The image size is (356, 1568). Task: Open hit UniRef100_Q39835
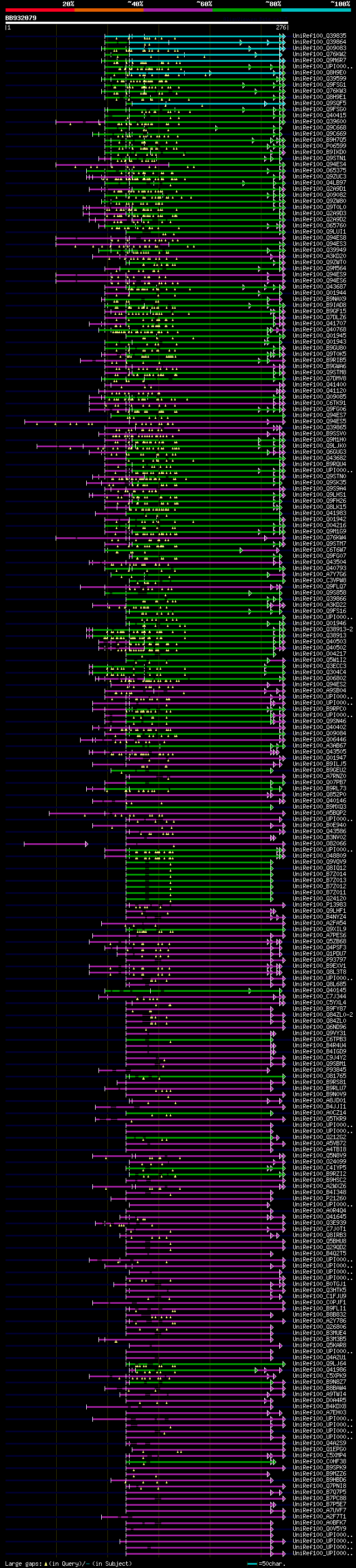coord(319,36)
